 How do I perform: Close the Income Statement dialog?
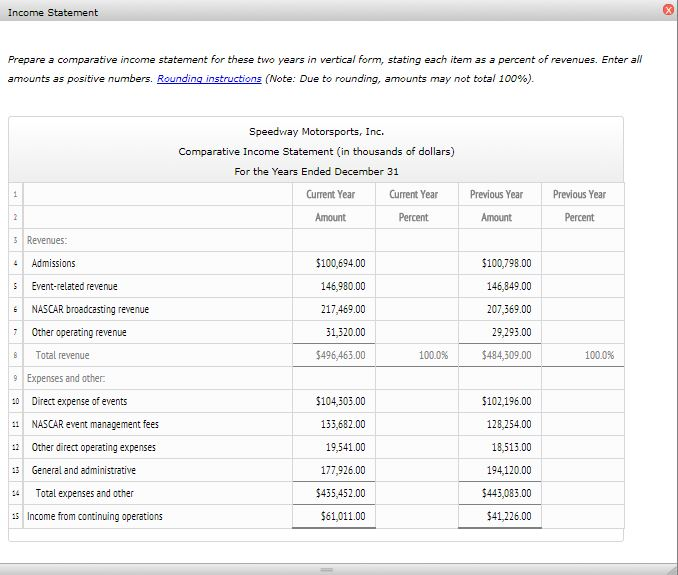click(668, 10)
